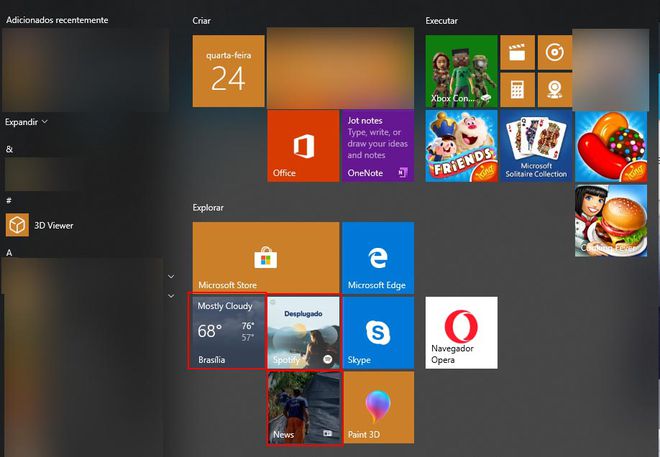Expand the second chevron folder under A
This screenshot has height=457, width=660.
(171, 296)
